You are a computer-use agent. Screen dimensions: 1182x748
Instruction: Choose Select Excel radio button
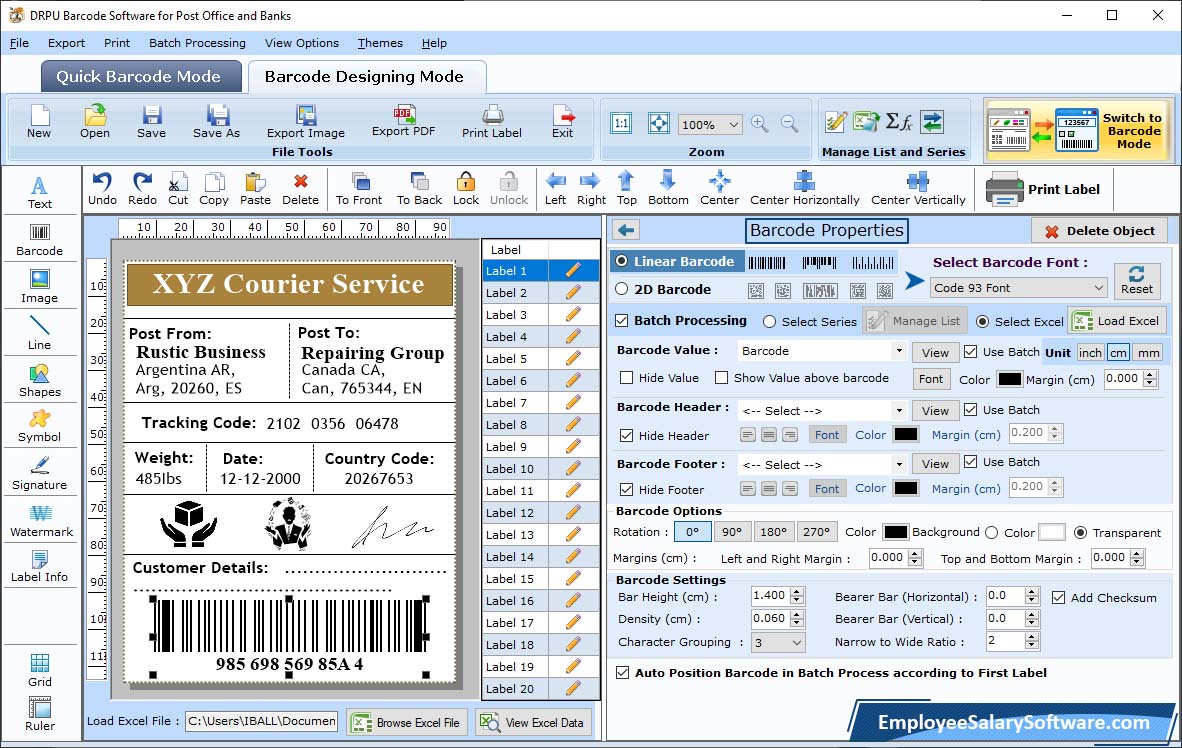(982, 321)
